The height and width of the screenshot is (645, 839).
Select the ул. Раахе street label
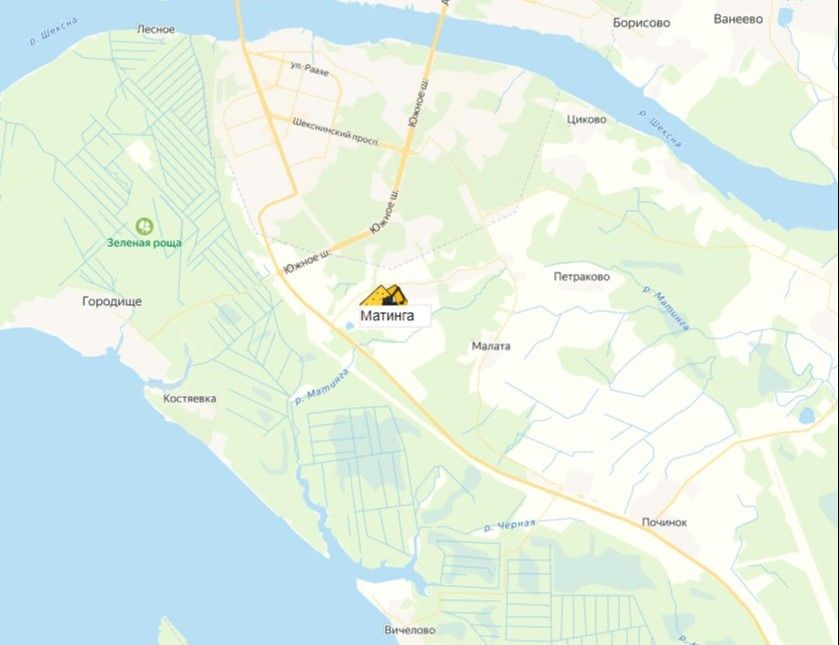tap(310, 70)
